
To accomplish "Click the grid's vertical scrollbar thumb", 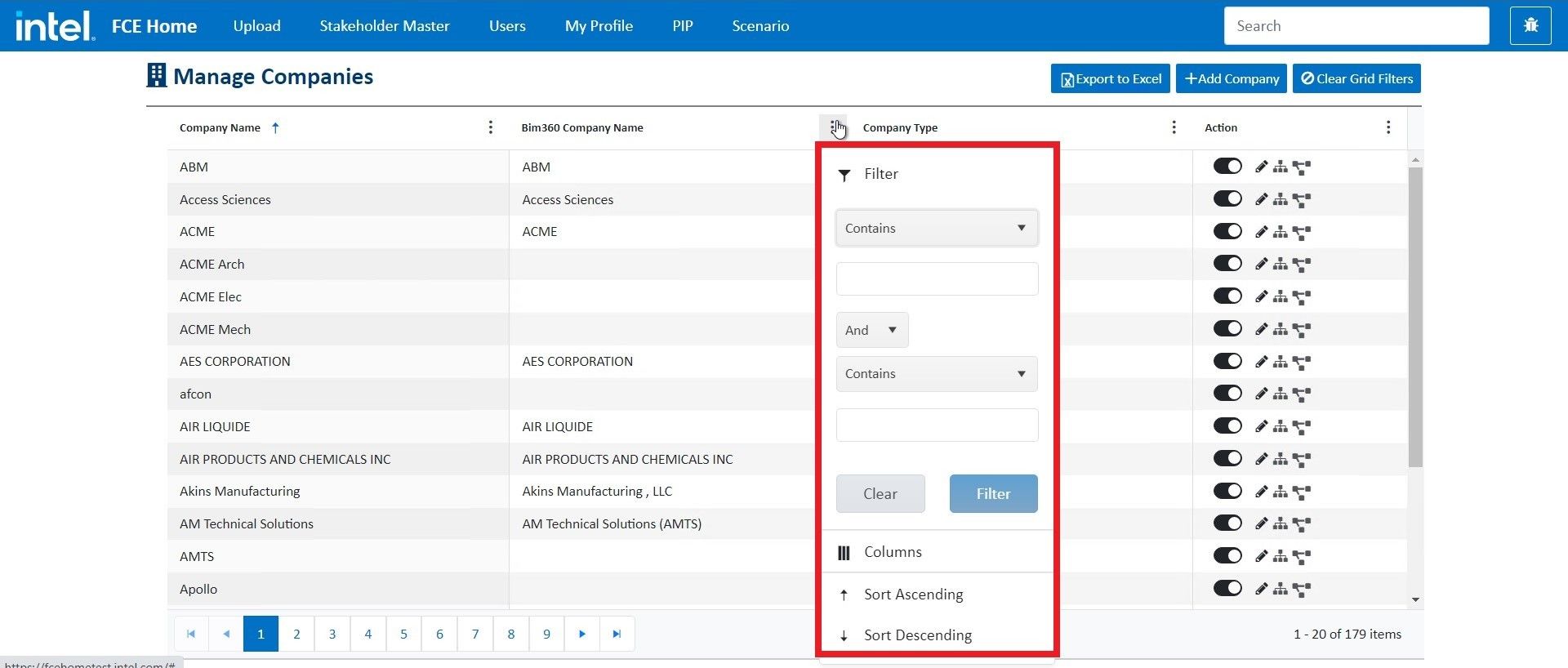I will point(1415,317).
